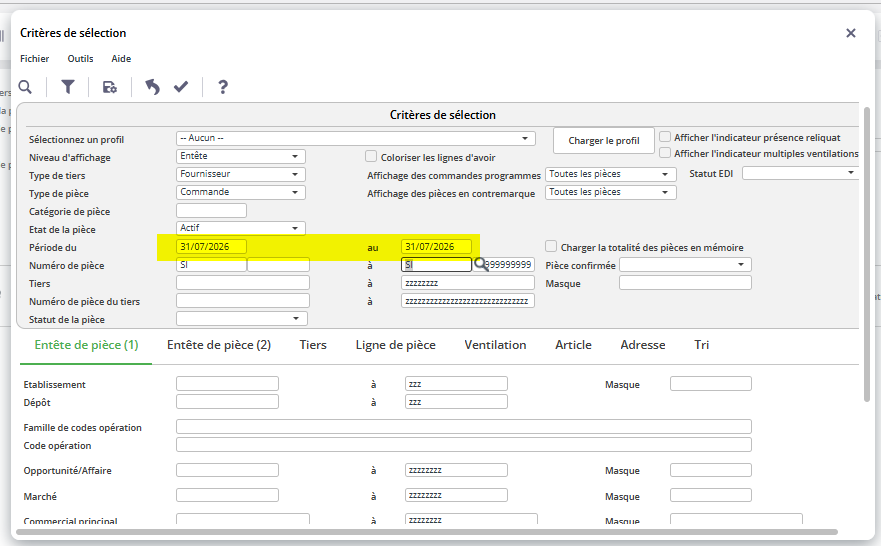Click the Charger le profil button

click(603, 140)
